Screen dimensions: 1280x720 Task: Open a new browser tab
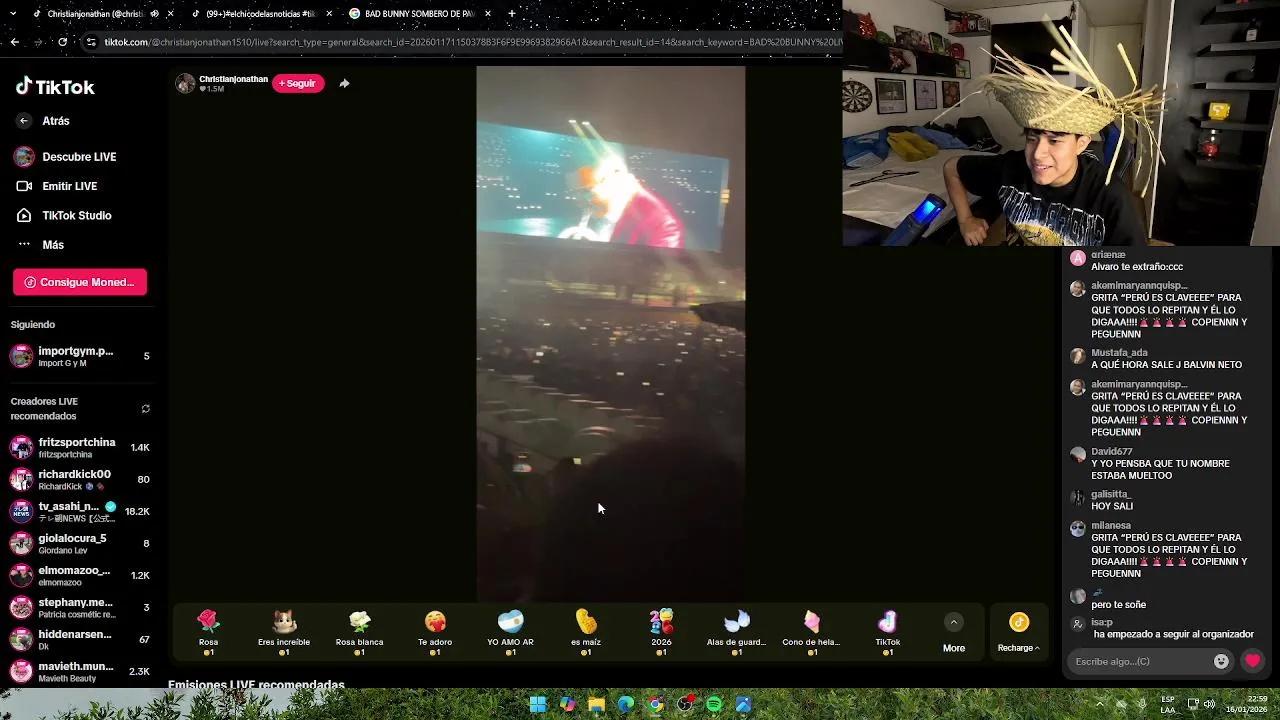(x=511, y=14)
